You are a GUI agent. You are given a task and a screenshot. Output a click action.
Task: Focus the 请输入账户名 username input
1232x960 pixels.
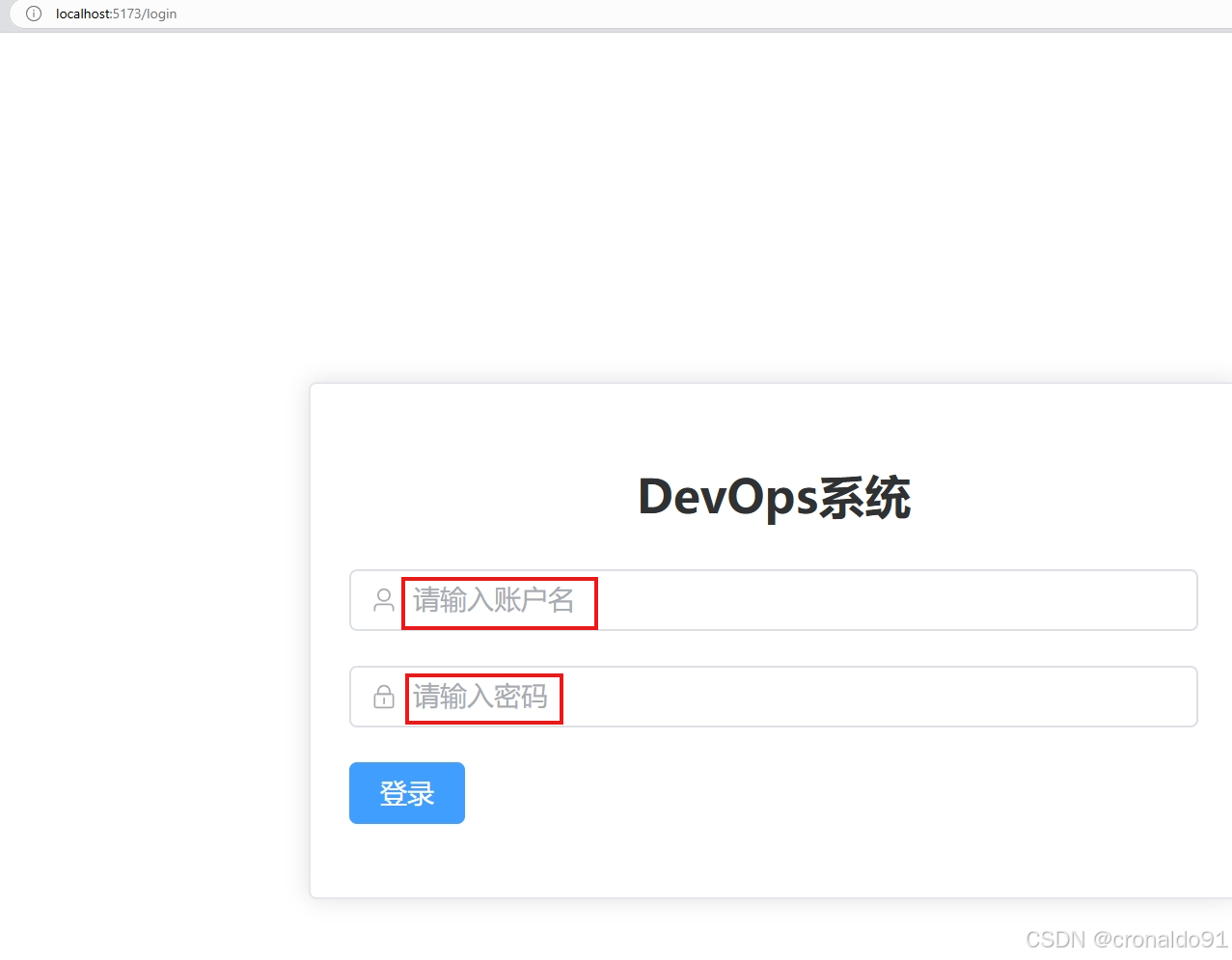pyautogui.click(x=774, y=600)
